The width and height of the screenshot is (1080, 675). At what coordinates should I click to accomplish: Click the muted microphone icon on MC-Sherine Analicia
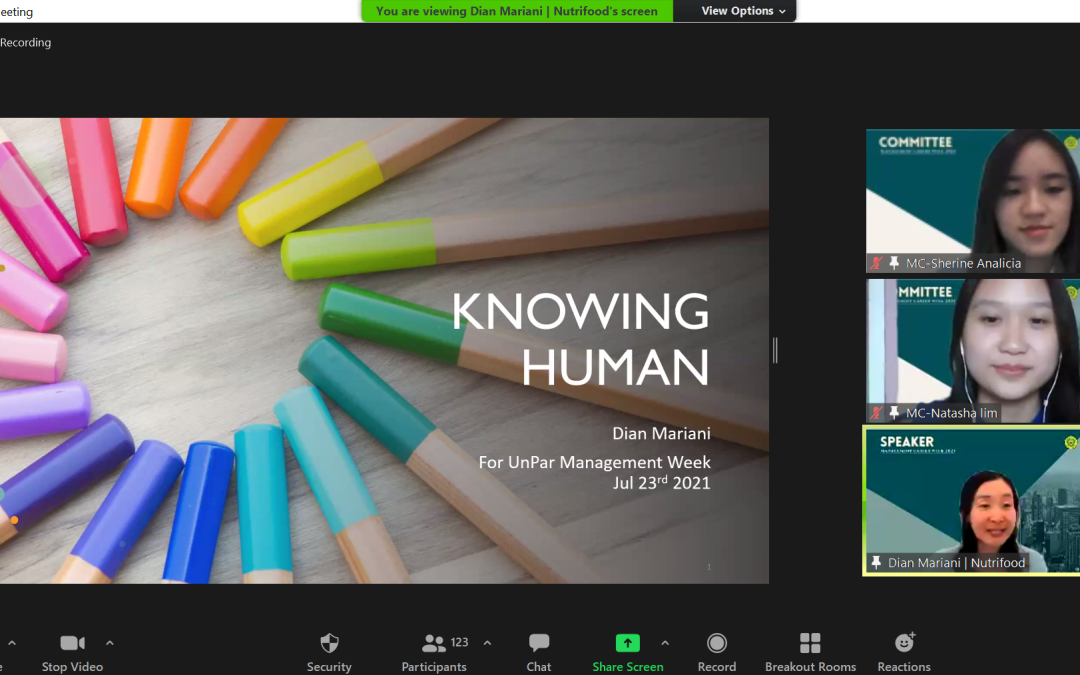[877, 263]
